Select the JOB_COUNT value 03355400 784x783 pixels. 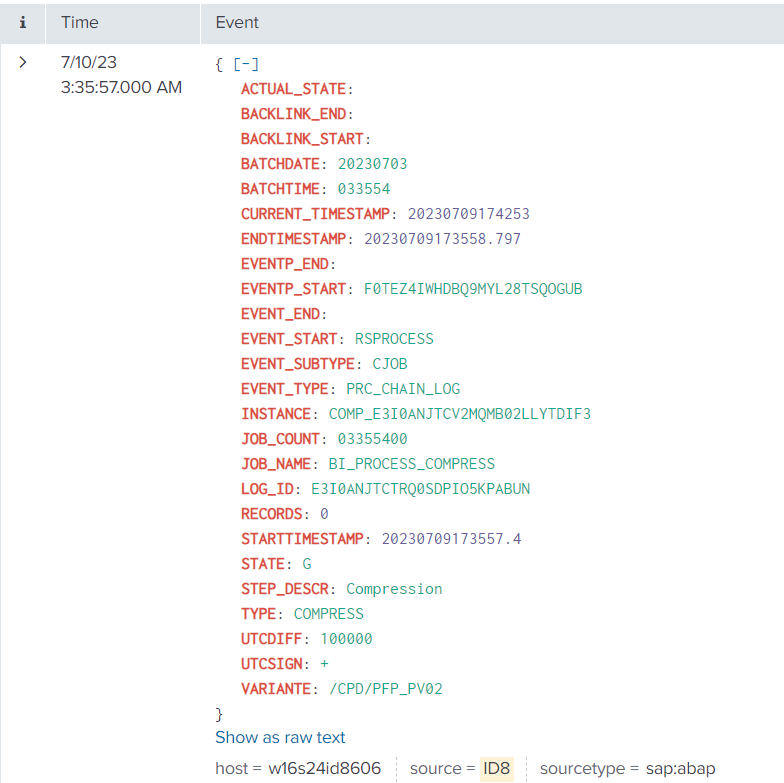pyautogui.click(x=364, y=439)
